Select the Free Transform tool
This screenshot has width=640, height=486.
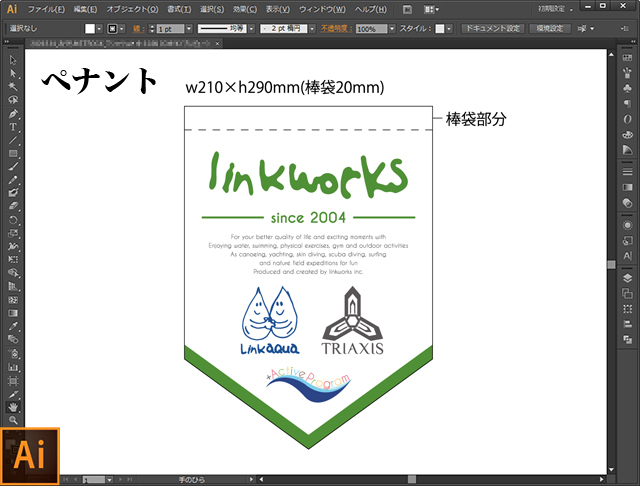pyautogui.click(x=13, y=260)
